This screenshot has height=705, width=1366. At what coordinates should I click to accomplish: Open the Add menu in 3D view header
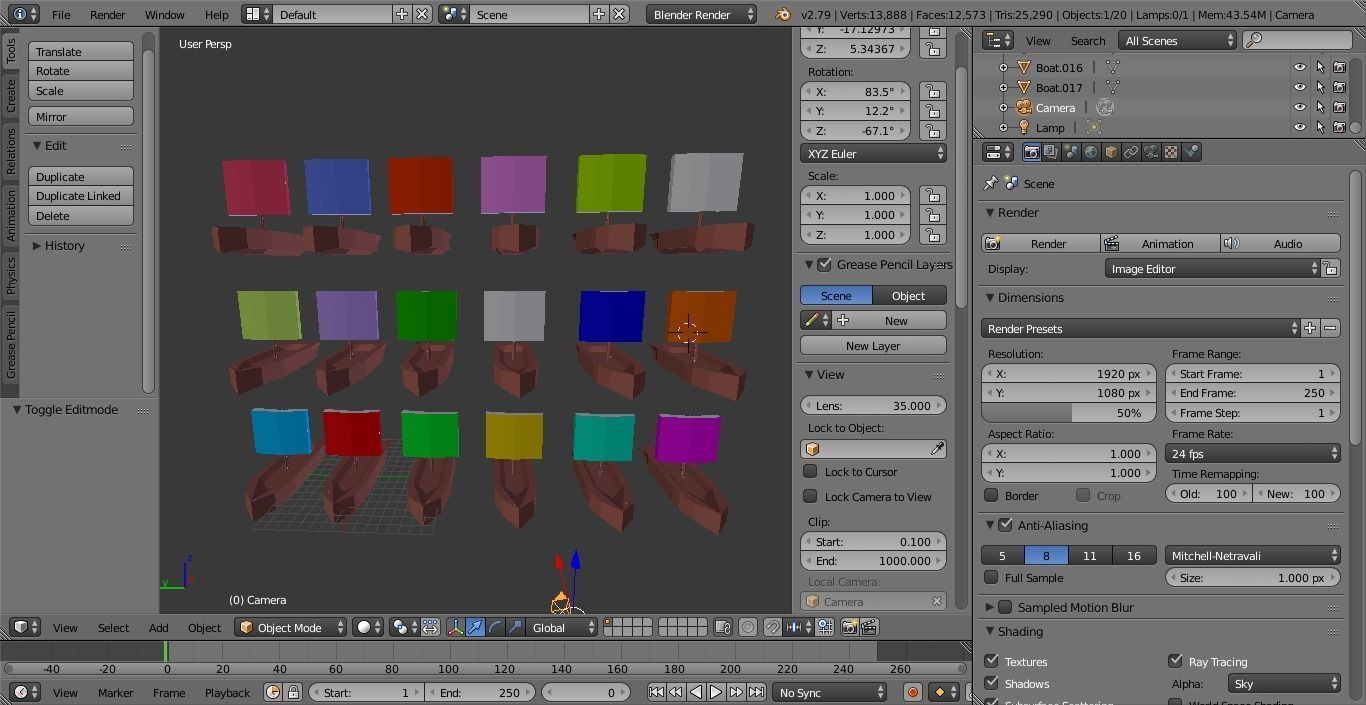158,627
